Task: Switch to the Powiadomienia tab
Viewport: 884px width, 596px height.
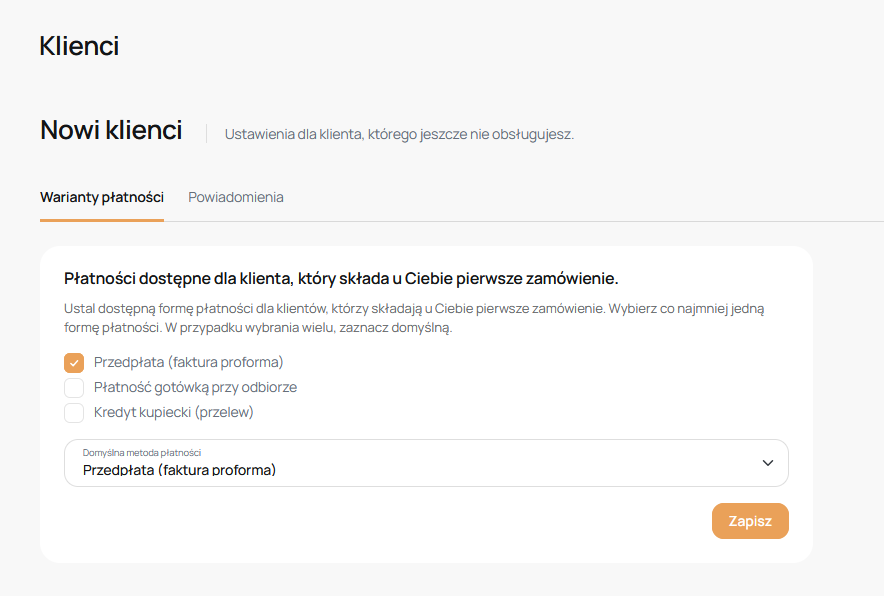Action: tap(236, 197)
